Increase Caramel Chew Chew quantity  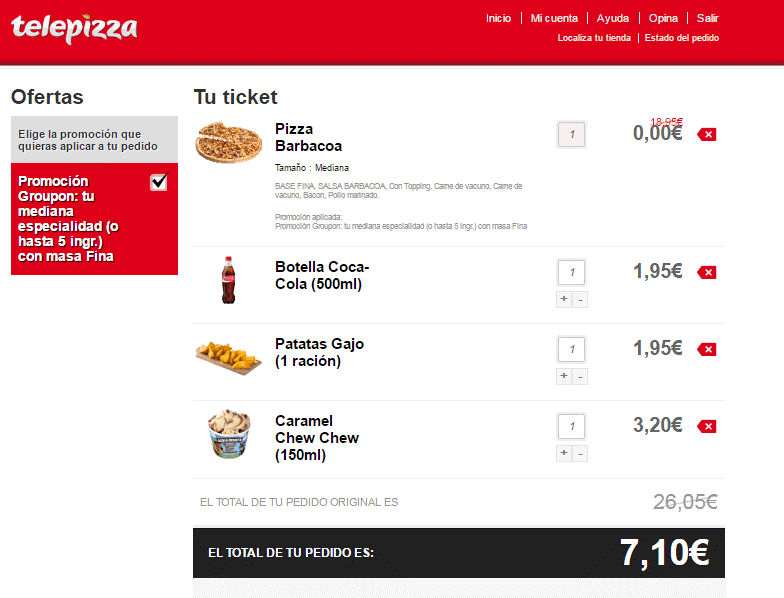click(564, 453)
